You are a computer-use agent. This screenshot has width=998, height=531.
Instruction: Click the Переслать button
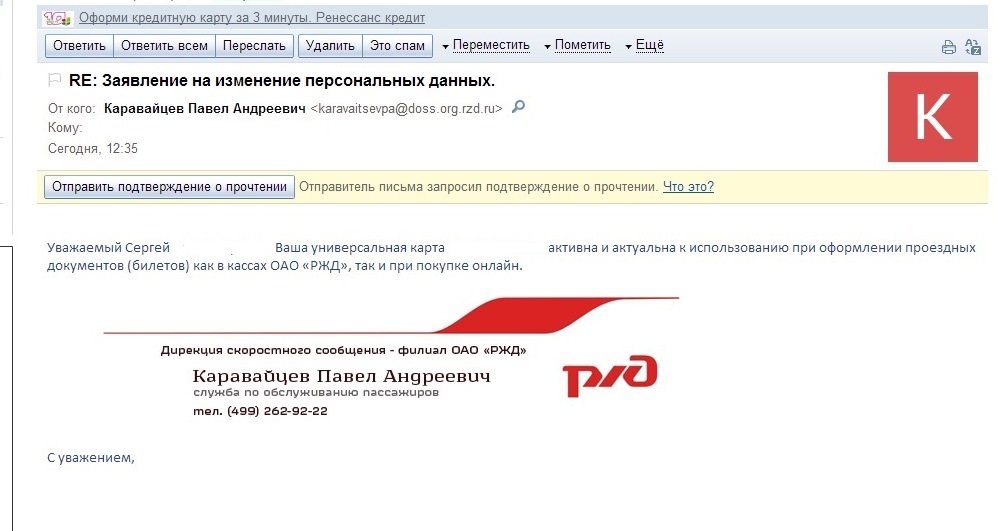[255, 46]
